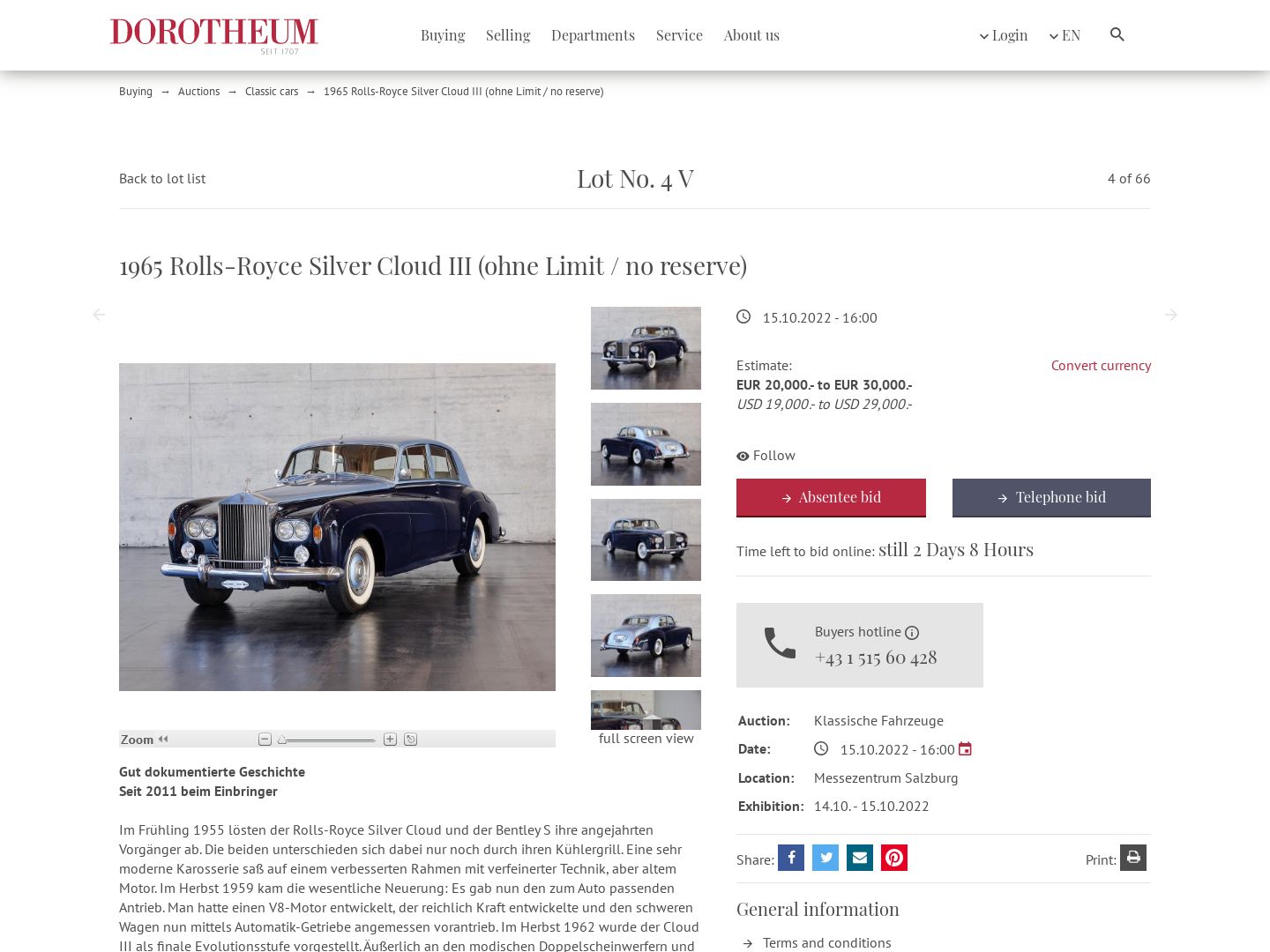Click the image zoom slider track
This screenshot has width=1270, height=952.
327,740
